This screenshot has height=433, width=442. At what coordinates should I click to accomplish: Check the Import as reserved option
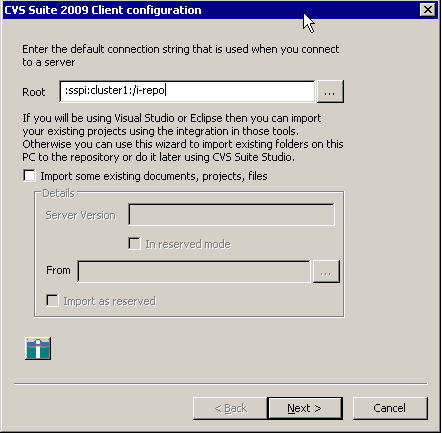[x=52, y=301]
